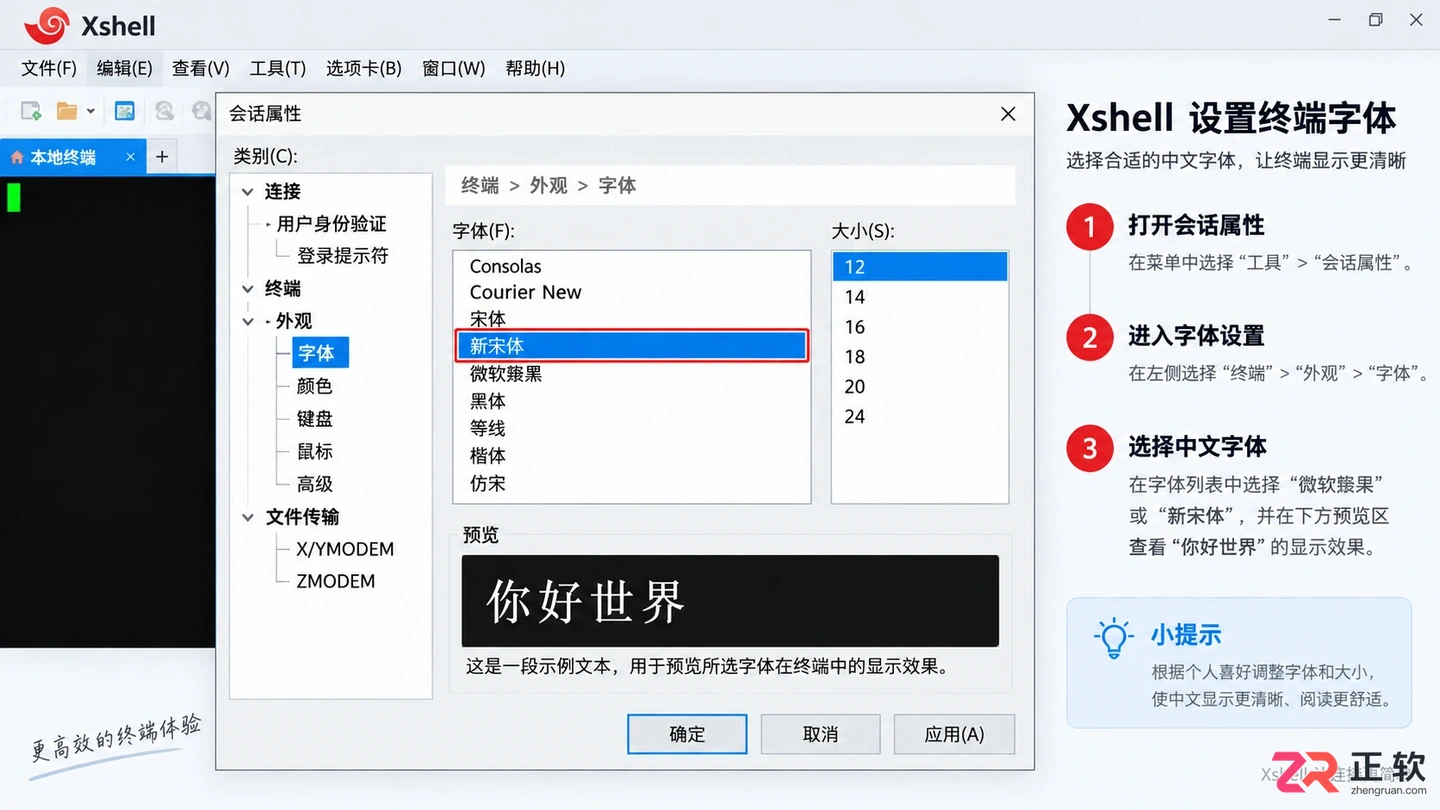Click the 你好世界 font preview box

click(730, 601)
